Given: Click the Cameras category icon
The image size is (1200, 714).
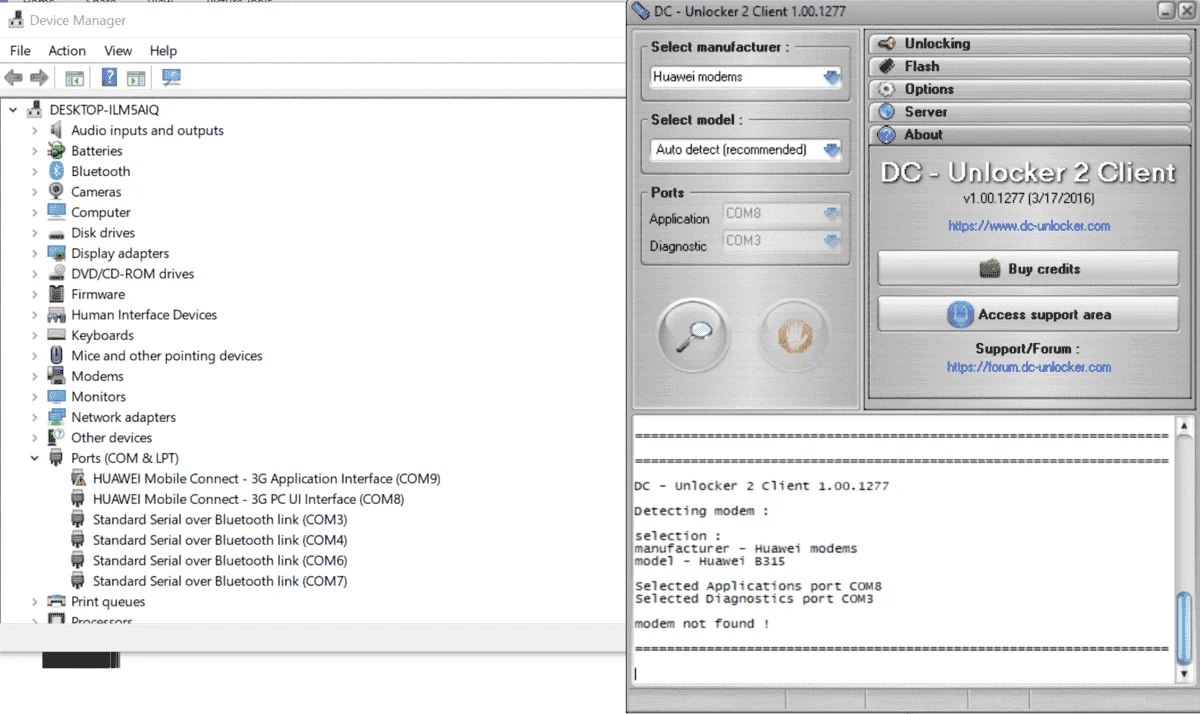Looking at the screenshot, I should [56, 192].
